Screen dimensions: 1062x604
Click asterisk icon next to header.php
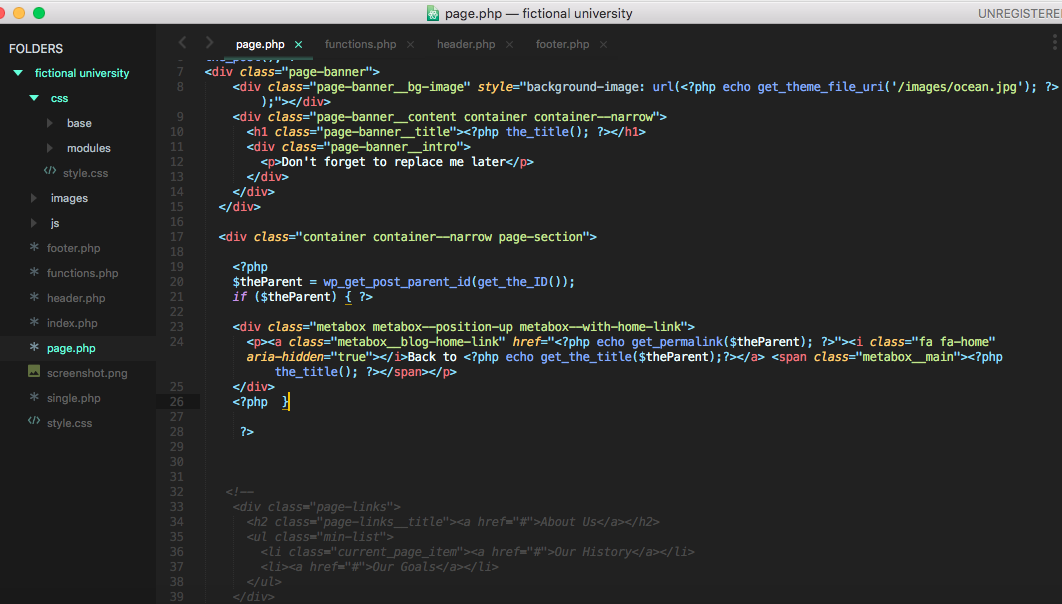coord(34,297)
